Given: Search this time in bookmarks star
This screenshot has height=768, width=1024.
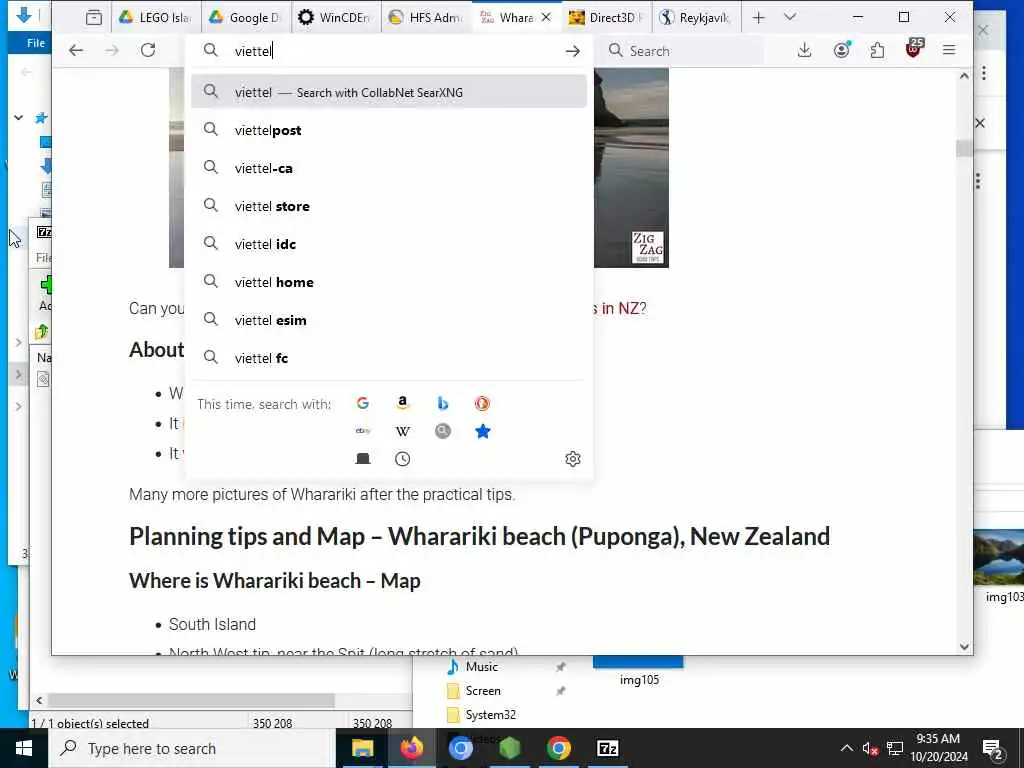Looking at the screenshot, I should tap(483, 431).
